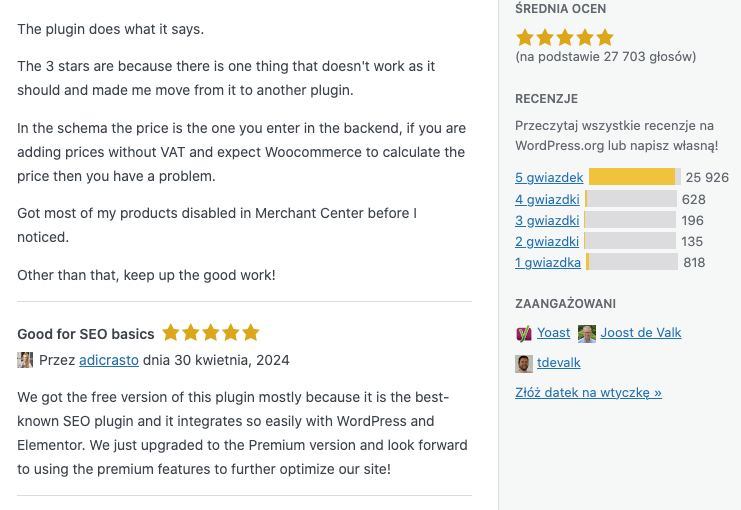Viewport: 741px width, 510px height.
Task: Click the five-star rating on Good for SEO basics
Action: pyautogui.click(x=210, y=333)
